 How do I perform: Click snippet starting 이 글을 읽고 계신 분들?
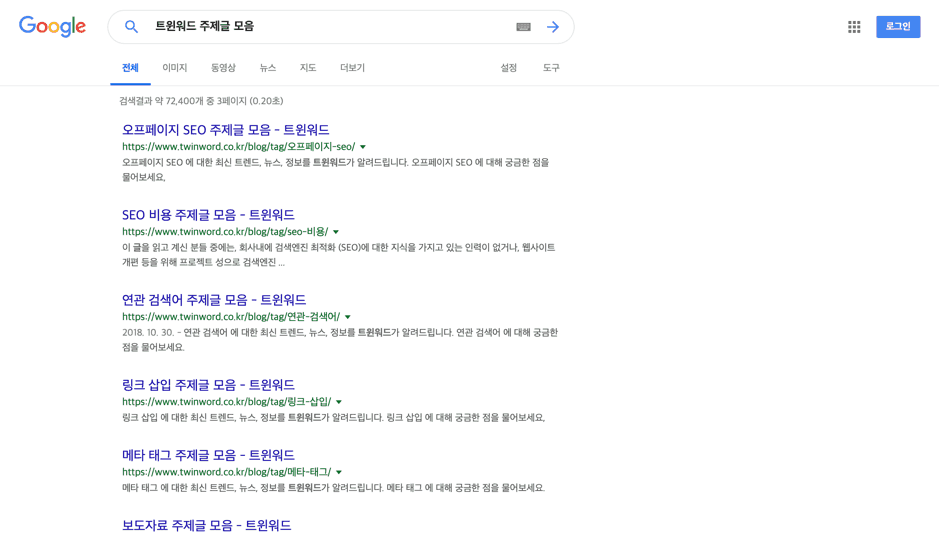(x=338, y=255)
